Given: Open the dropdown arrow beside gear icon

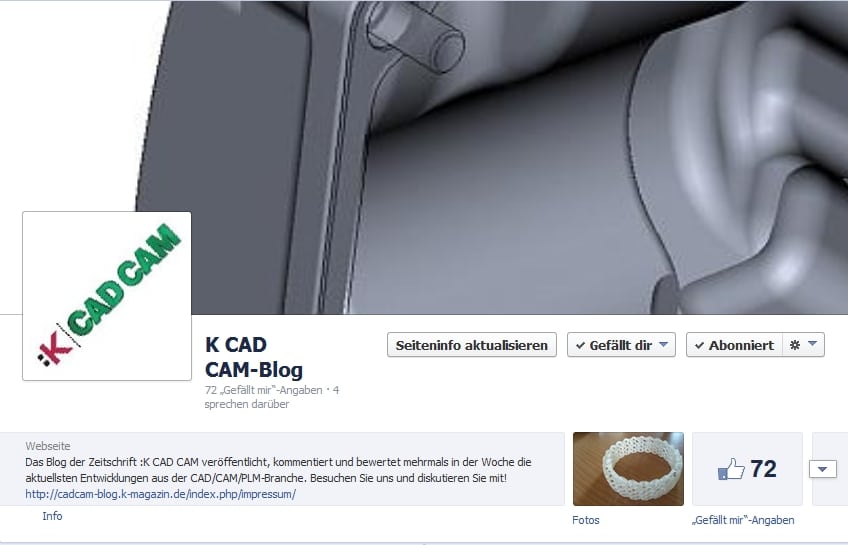Looking at the screenshot, I should pyautogui.click(x=812, y=344).
